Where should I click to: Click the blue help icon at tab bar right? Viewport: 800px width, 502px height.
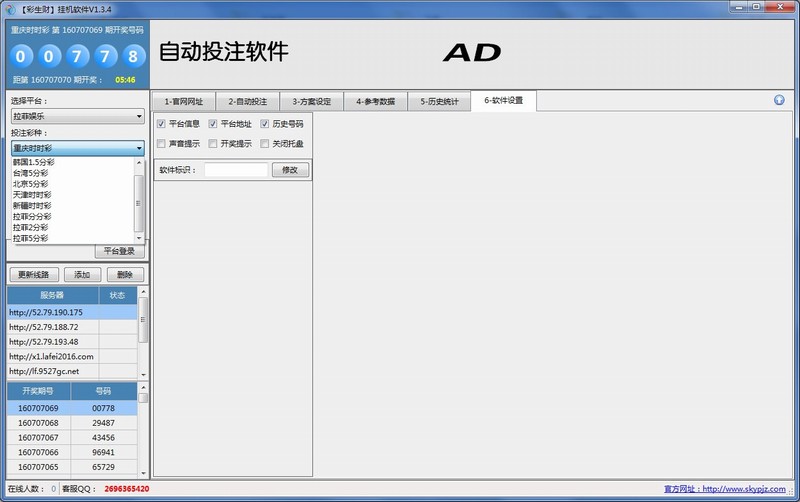779,100
